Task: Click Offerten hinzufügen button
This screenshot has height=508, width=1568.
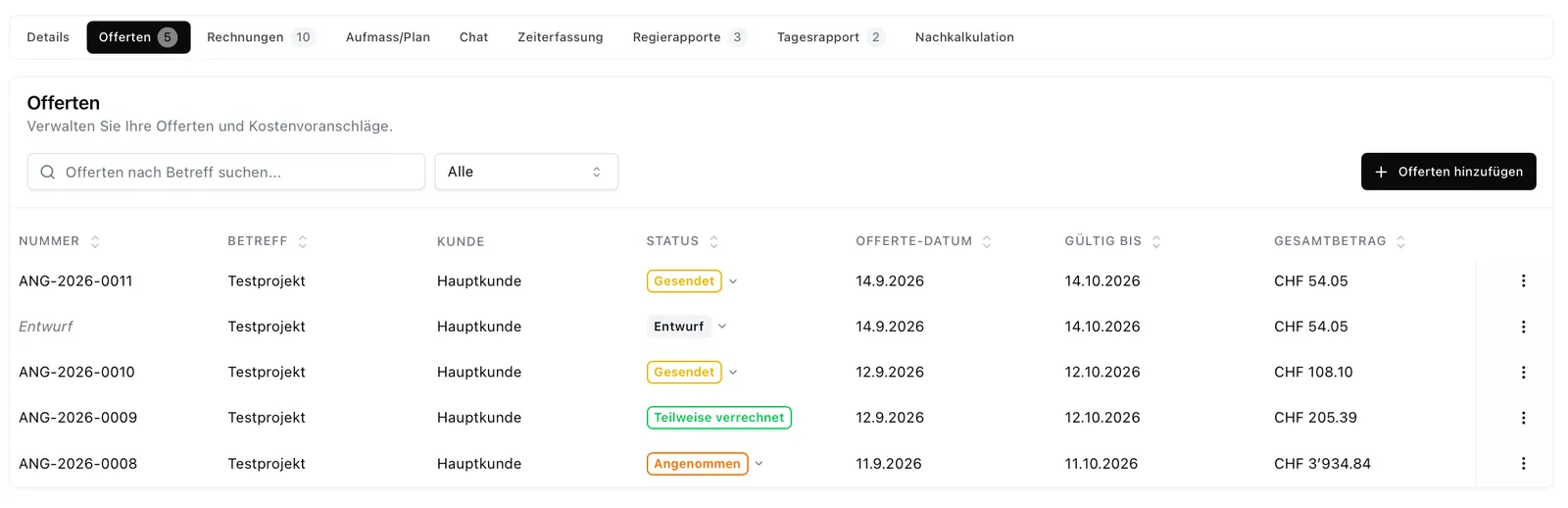Action: (1448, 172)
